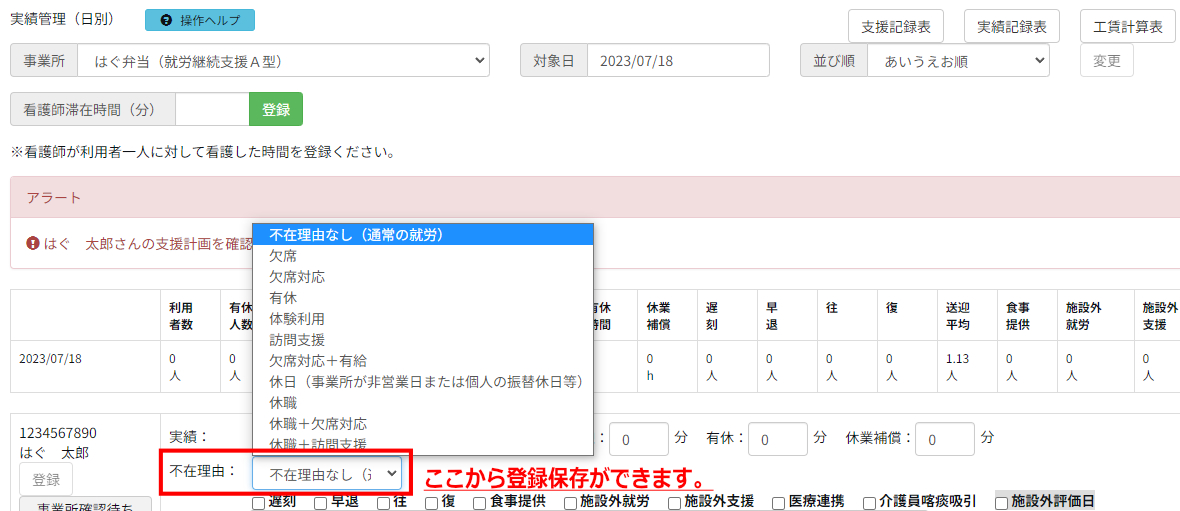
Task: Toggle the 遅刻 checkbox
Action: pyautogui.click(x=259, y=503)
